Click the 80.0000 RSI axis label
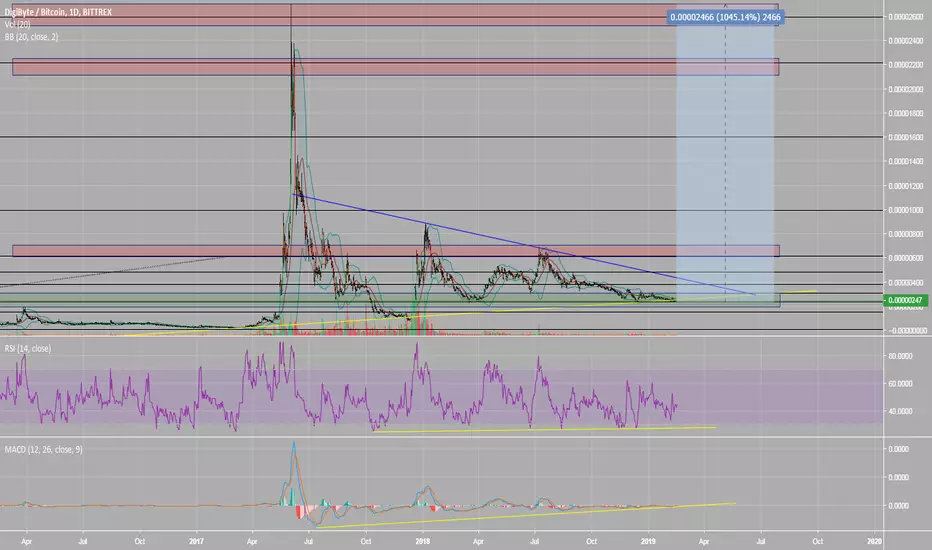Viewport: 932px width, 550px height. (x=900, y=356)
